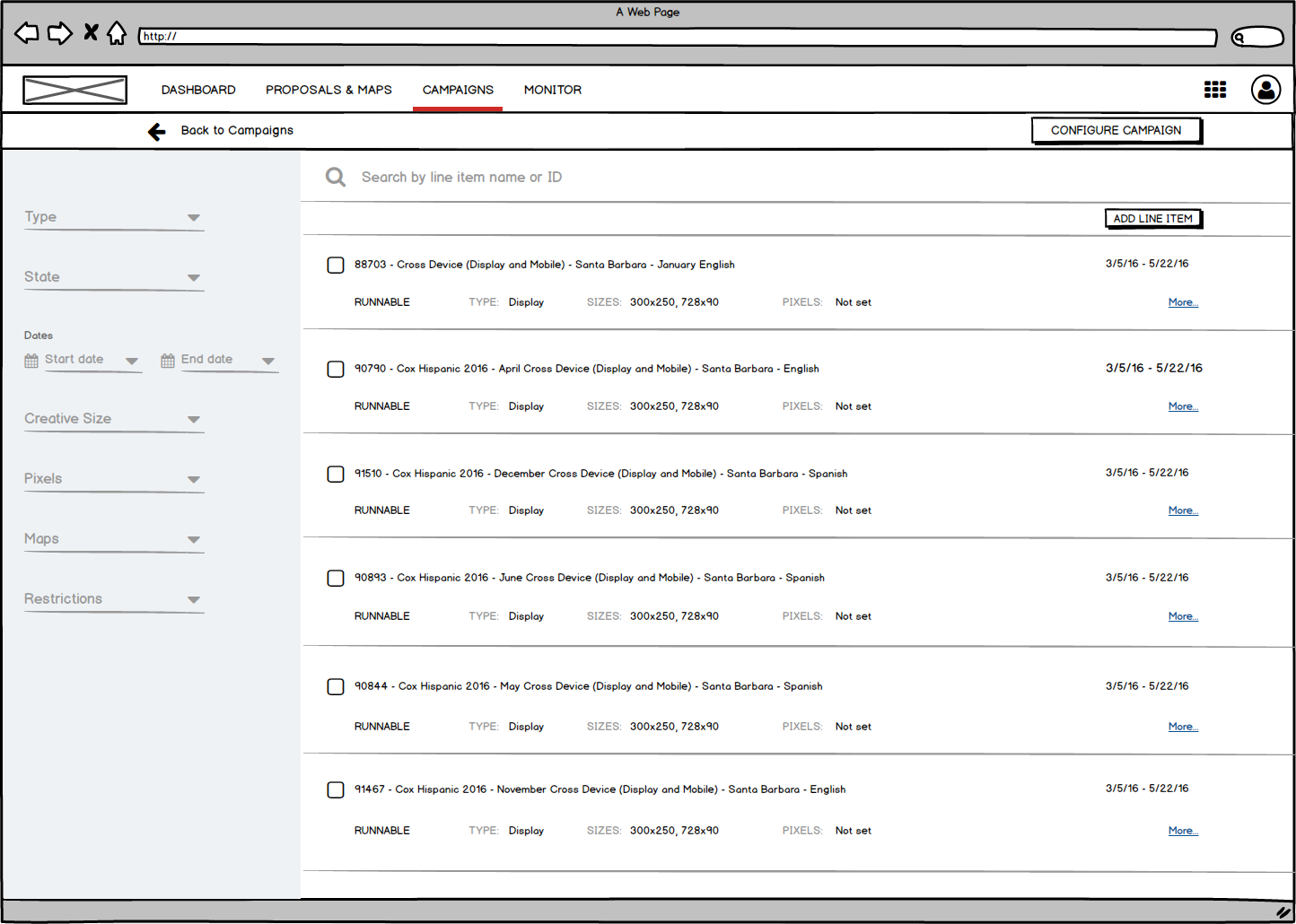
Task: Check the box for line item 91467
Action: click(336, 790)
